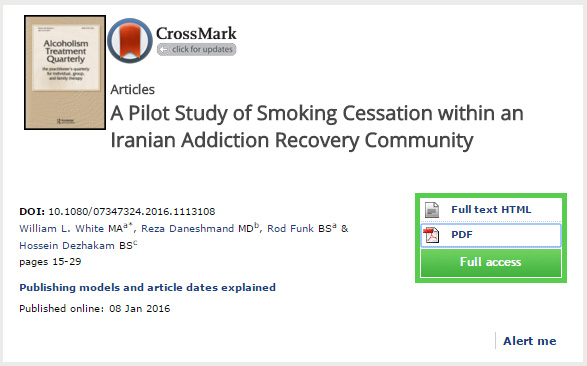
Task: Click the DOI number 10.1080/07347324.2016.1113108
Action: [x=132, y=212]
